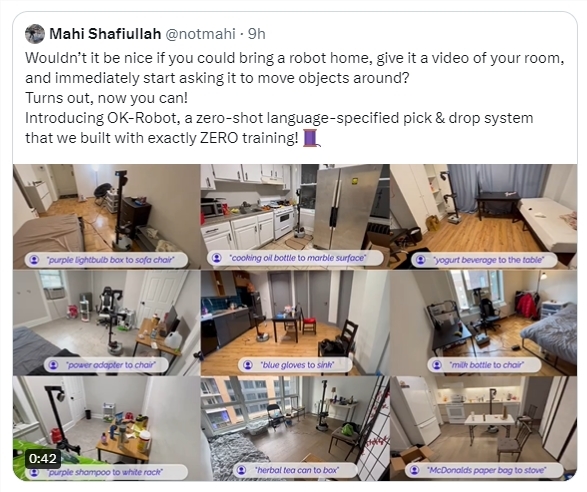Click user icon beside milk bottle caption
The height and width of the screenshot is (492, 587).
click(437, 364)
